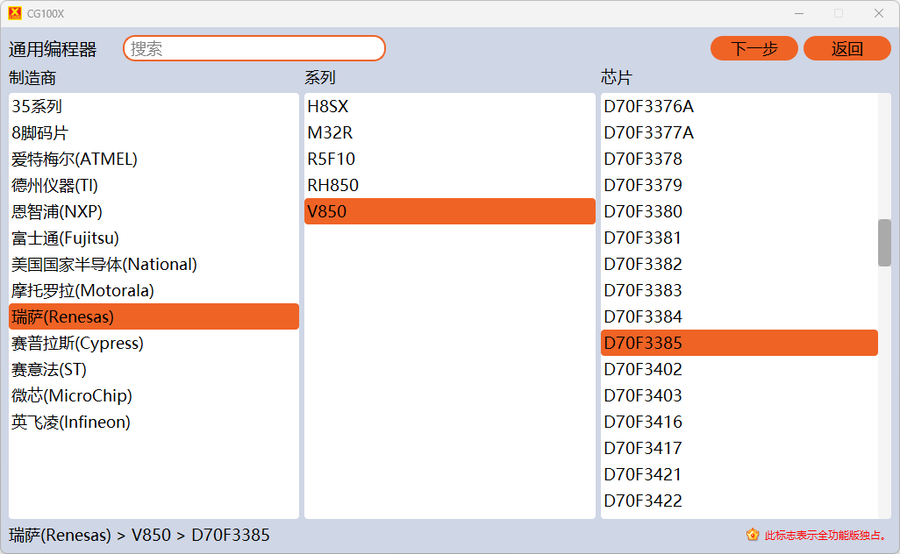Pick 英飞凌(Infineon) in manufacturer list
The image size is (900, 554).
(x=71, y=422)
